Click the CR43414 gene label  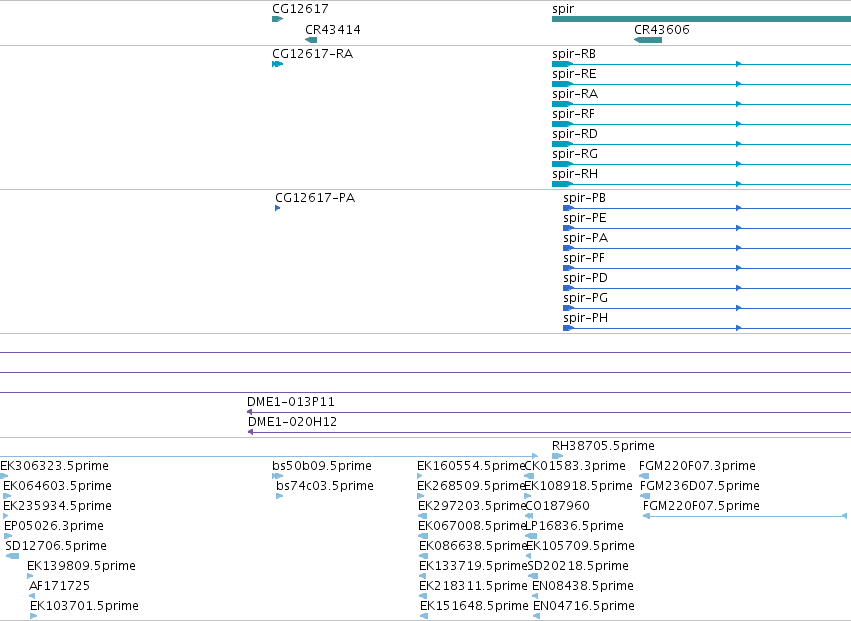333,30
